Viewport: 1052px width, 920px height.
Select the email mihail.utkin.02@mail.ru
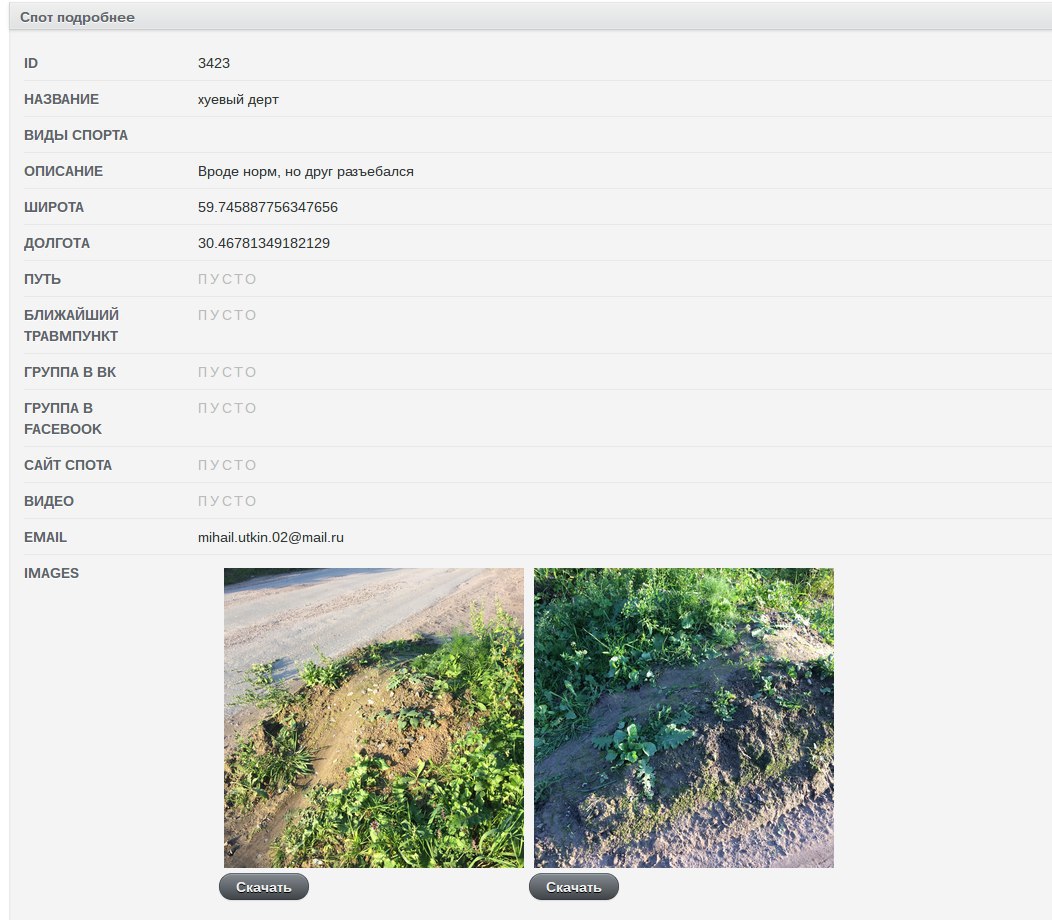pyautogui.click(x=270, y=537)
